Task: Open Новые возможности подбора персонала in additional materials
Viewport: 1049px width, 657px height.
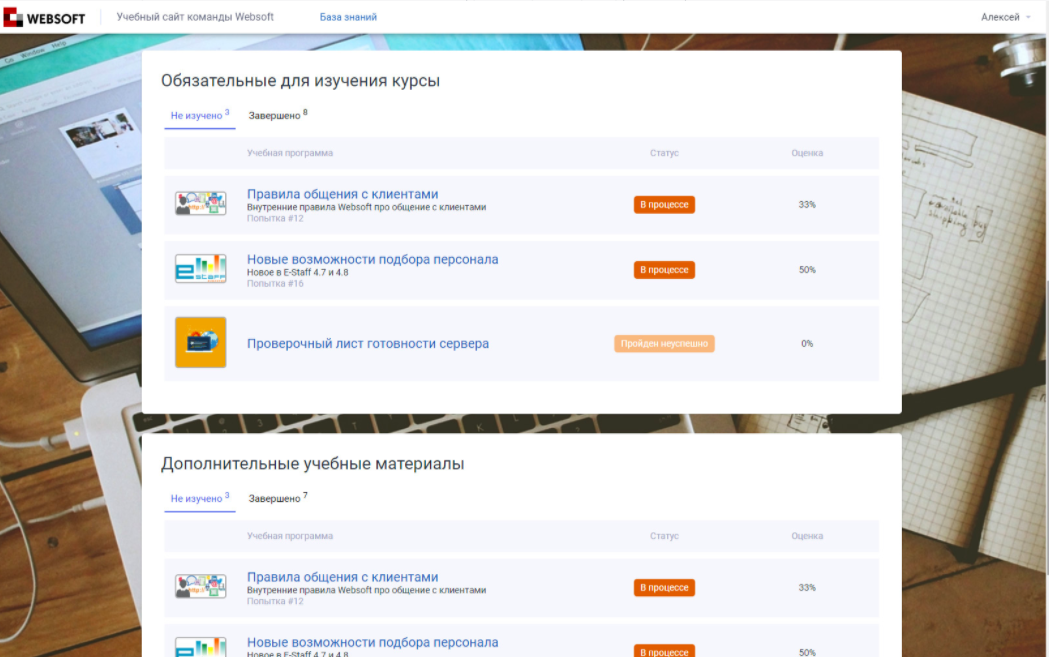Action: pos(373,642)
